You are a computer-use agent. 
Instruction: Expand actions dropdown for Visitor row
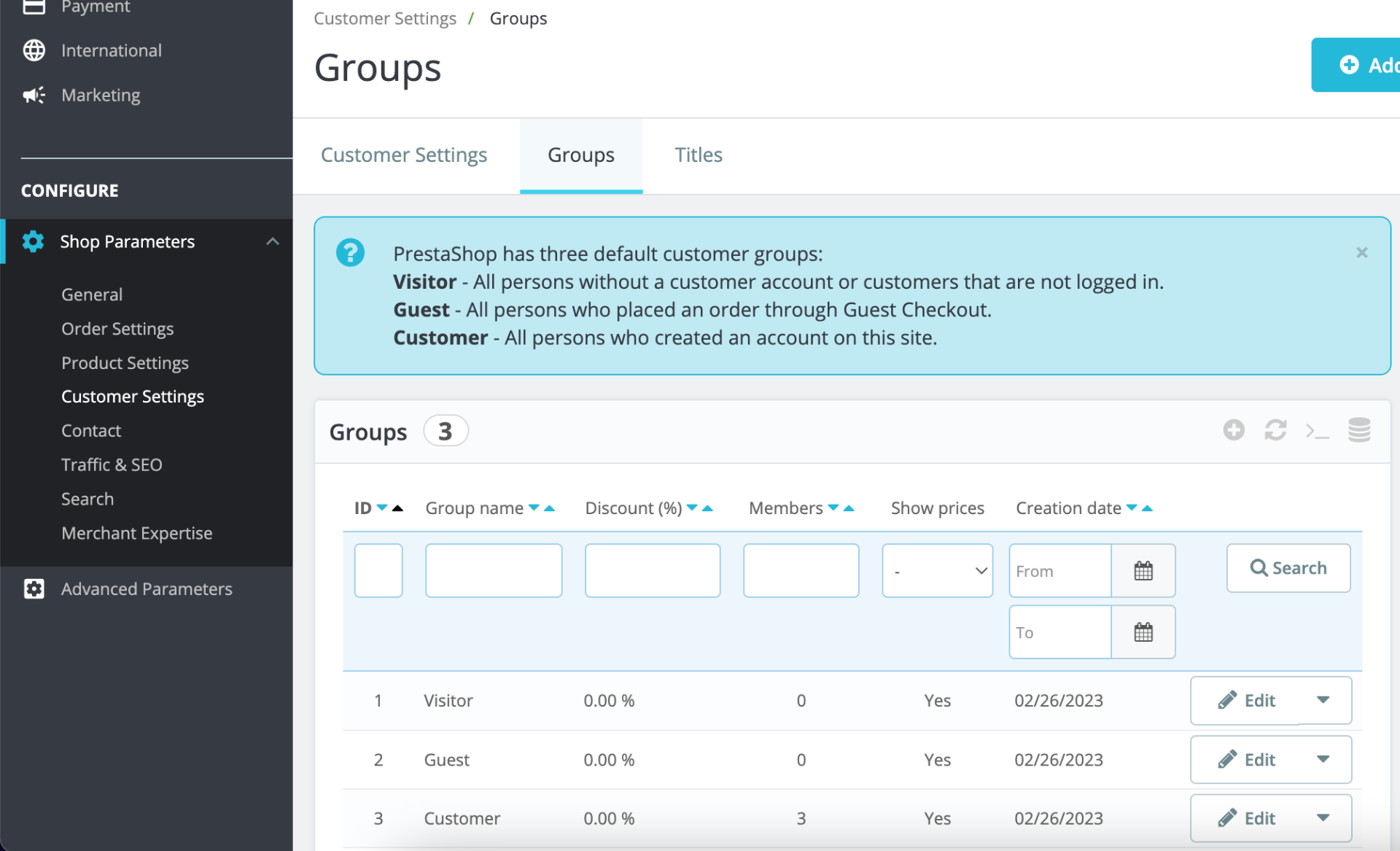pyautogui.click(x=1323, y=700)
